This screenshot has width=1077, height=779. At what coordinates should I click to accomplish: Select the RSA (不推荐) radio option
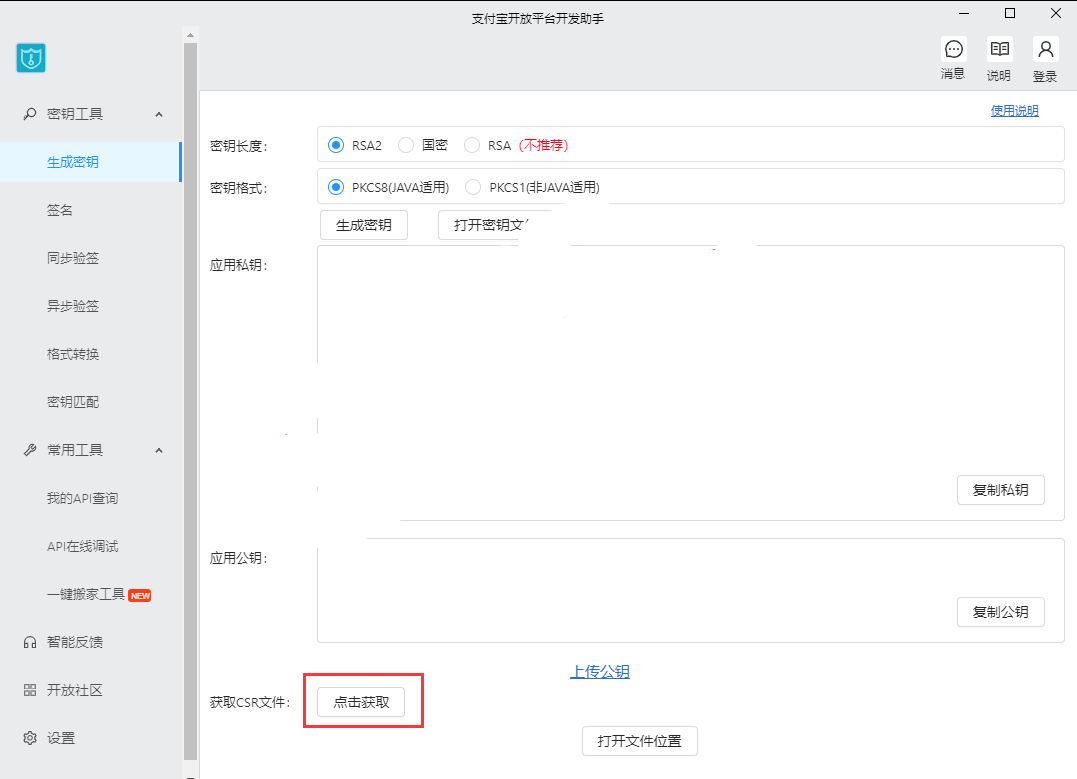472,145
